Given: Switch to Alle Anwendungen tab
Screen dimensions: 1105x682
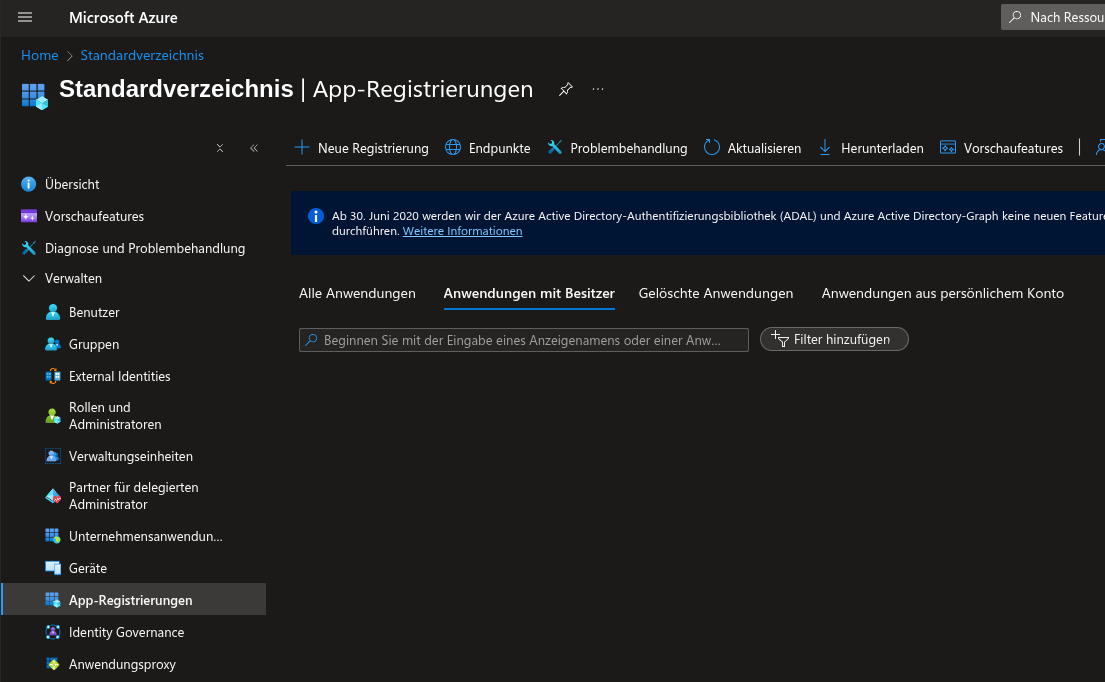Looking at the screenshot, I should coord(357,293).
